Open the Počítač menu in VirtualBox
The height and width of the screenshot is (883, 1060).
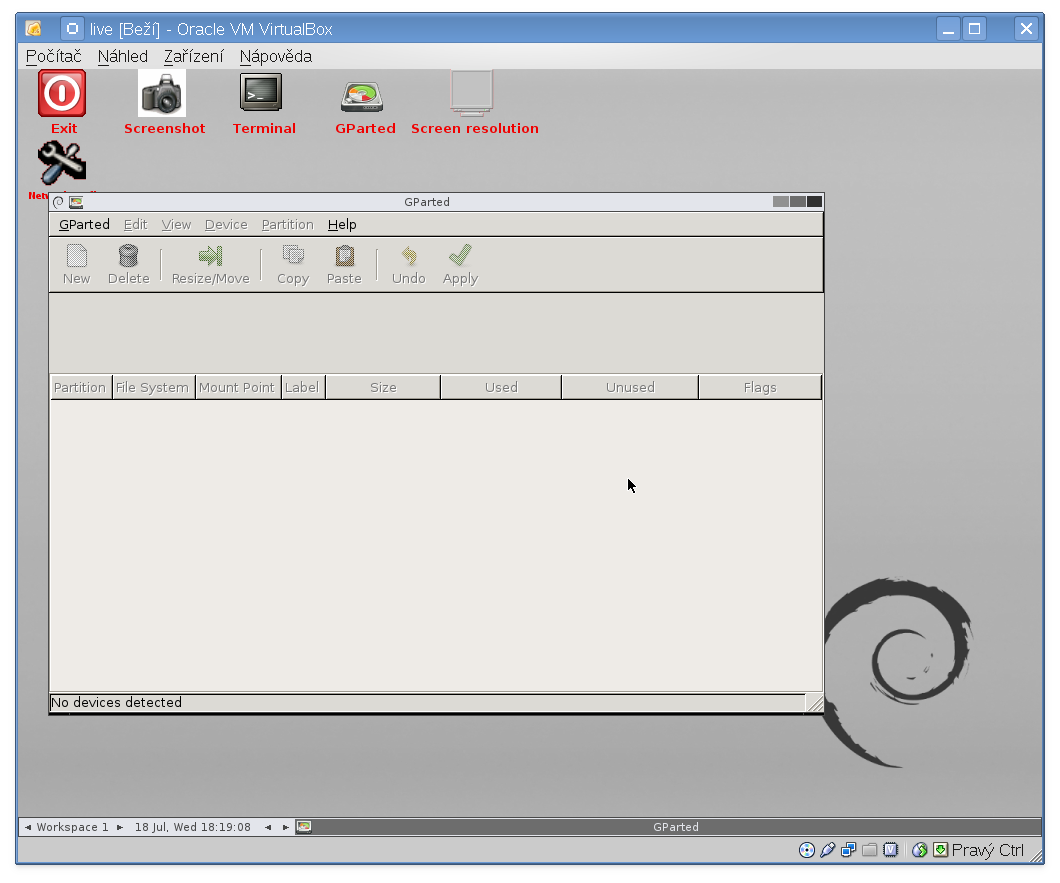54,56
